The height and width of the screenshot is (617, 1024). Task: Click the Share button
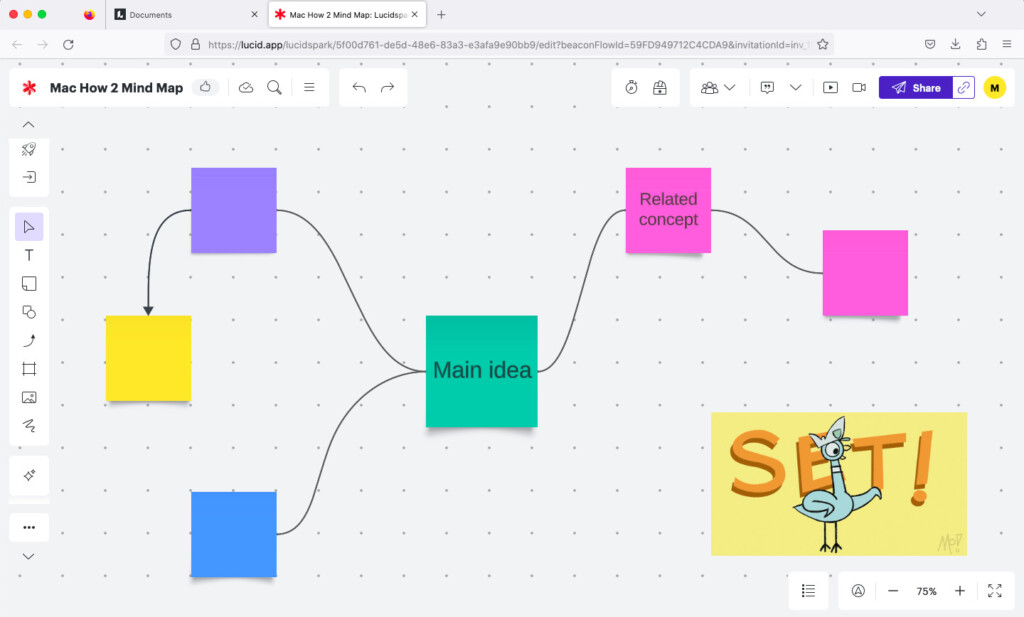coord(915,88)
